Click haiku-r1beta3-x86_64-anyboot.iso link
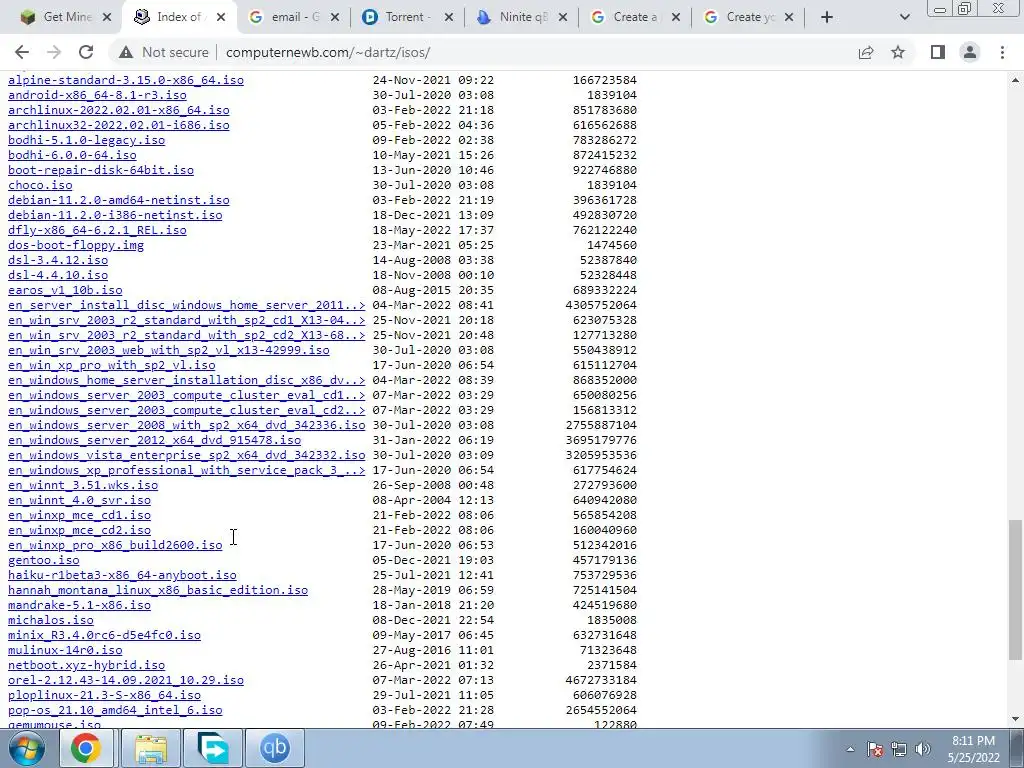The height and width of the screenshot is (768, 1024). point(122,575)
